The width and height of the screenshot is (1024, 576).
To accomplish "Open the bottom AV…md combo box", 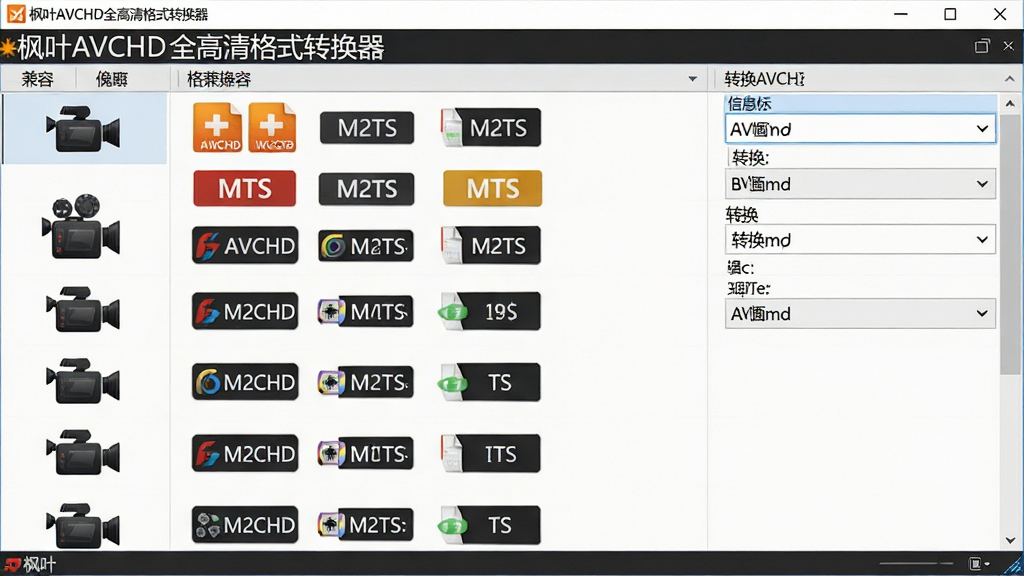I will point(860,313).
